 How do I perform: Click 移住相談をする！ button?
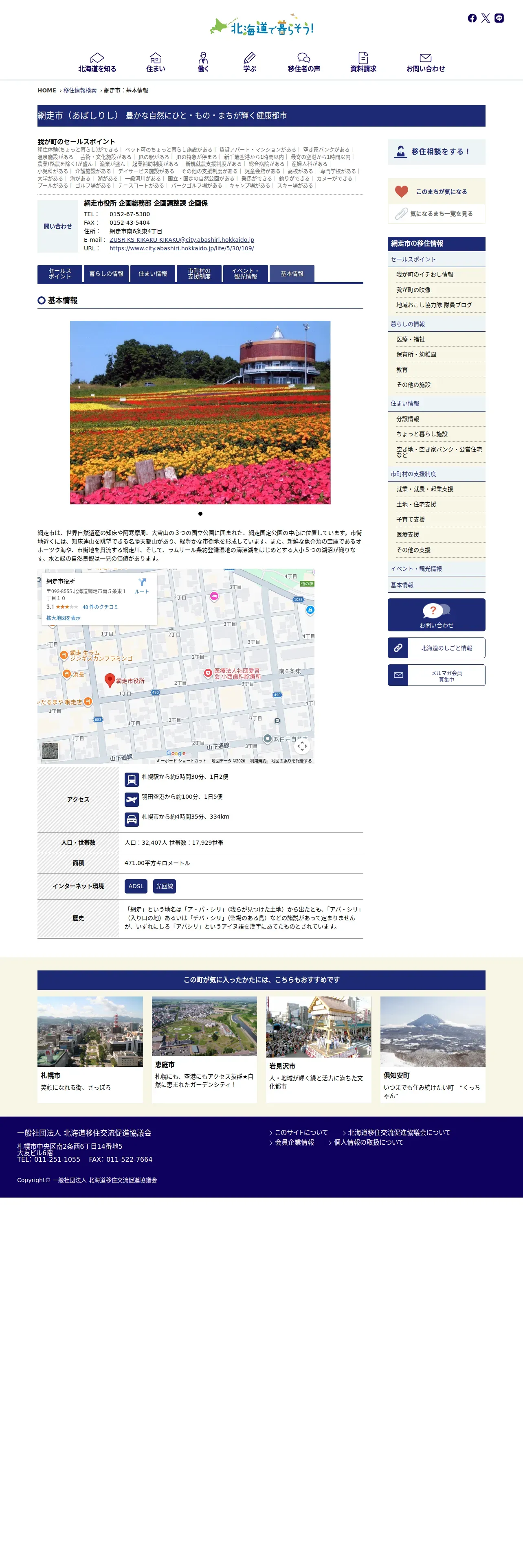tap(437, 151)
